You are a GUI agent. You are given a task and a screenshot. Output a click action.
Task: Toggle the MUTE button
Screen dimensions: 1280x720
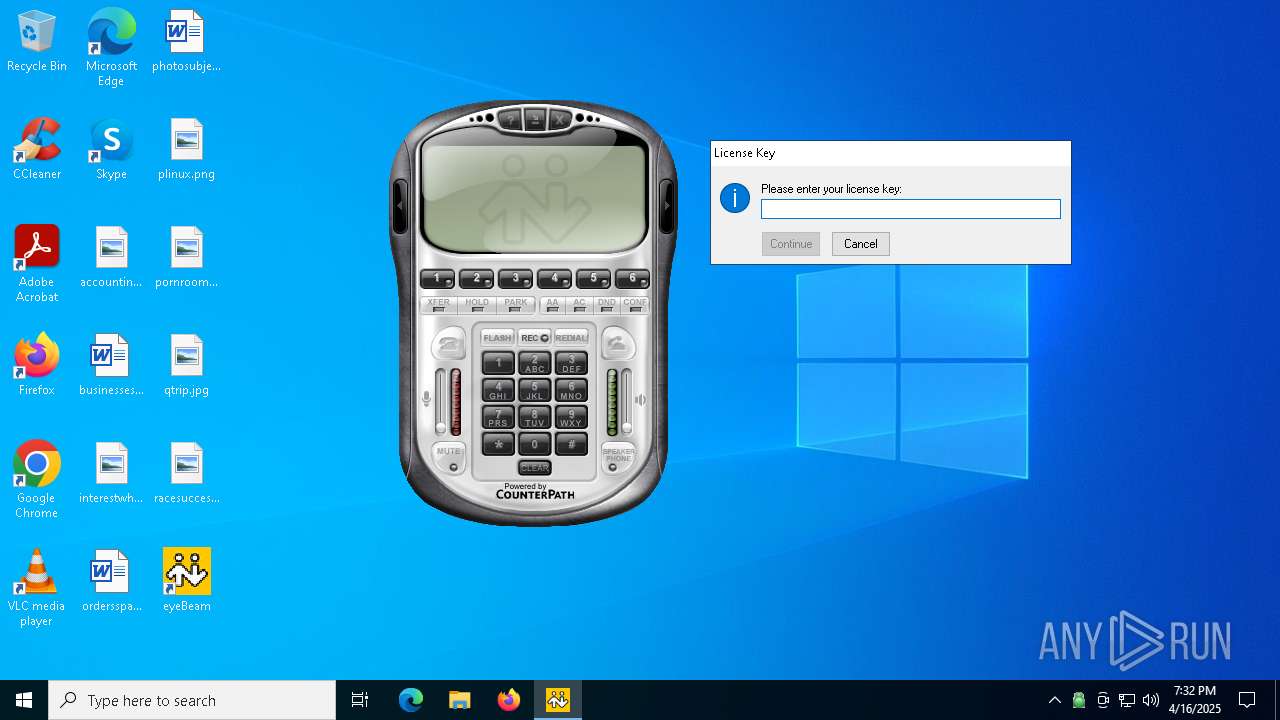[449, 457]
